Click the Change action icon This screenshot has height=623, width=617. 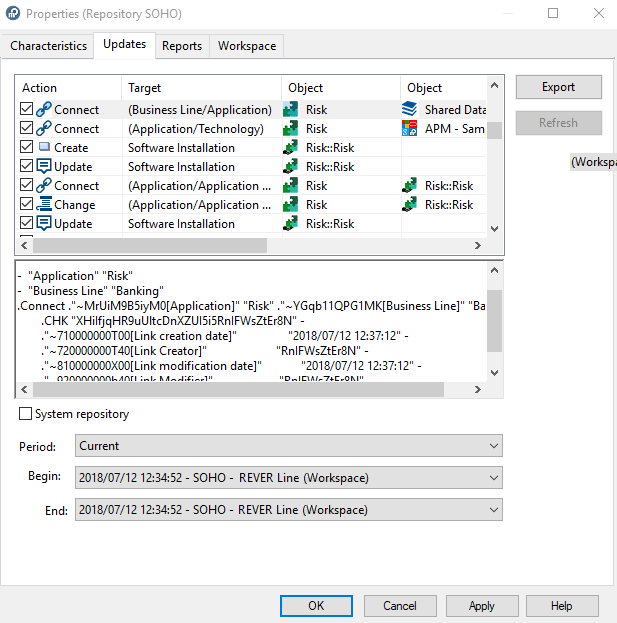point(44,205)
